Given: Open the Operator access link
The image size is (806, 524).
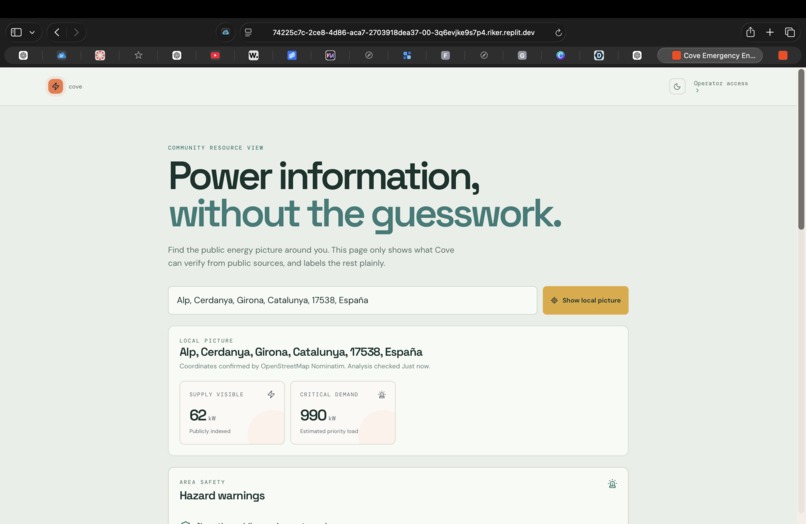Looking at the screenshot, I should coord(720,86).
